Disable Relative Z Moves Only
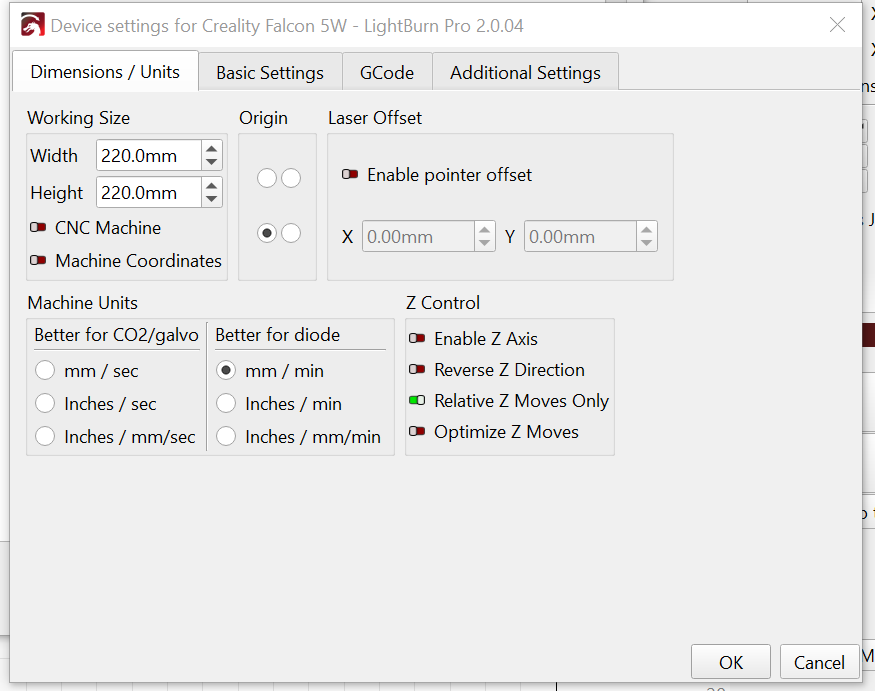 [x=417, y=401]
